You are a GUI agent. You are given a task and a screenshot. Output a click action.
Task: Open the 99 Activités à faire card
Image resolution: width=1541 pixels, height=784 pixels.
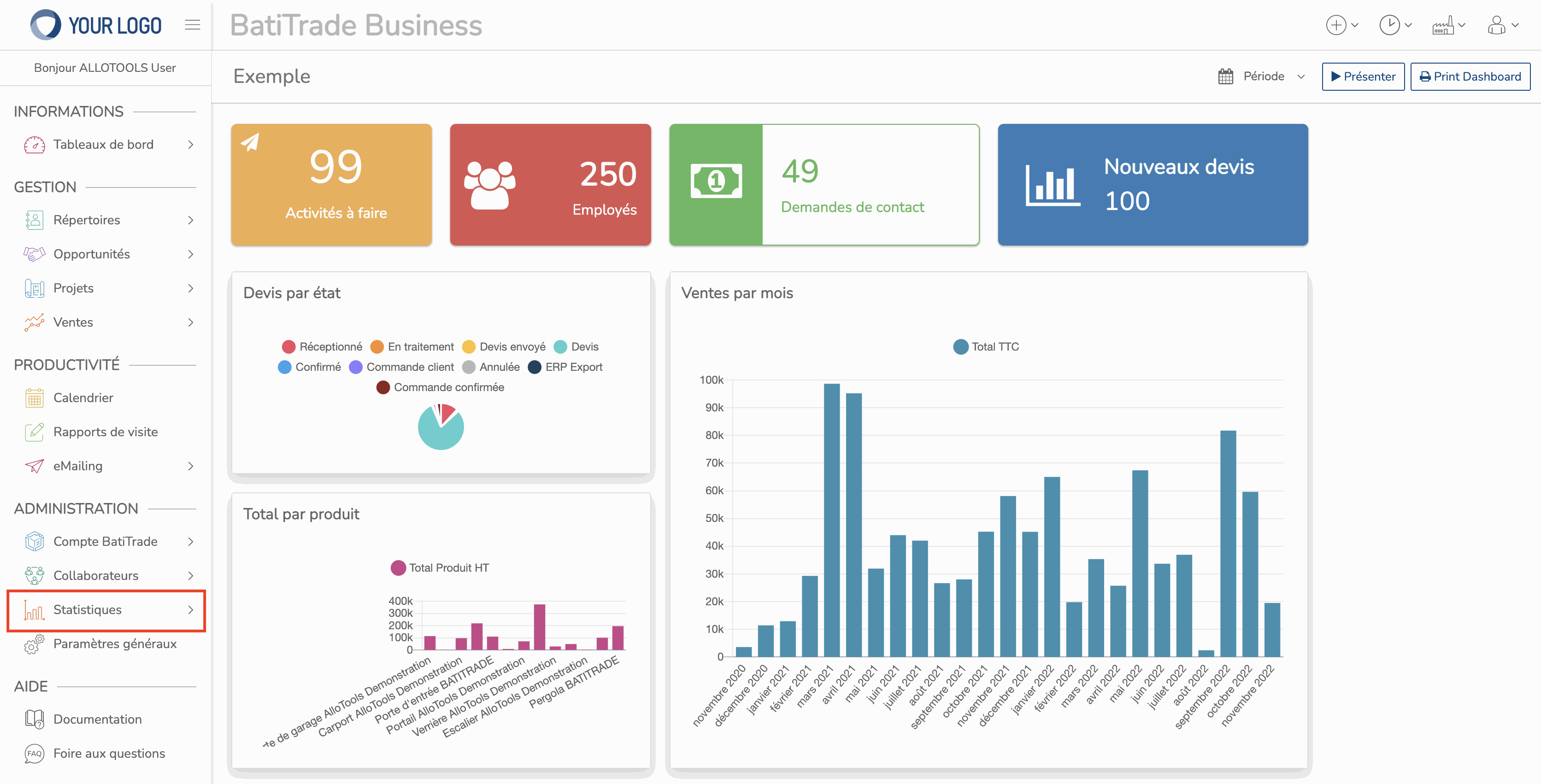click(x=331, y=185)
